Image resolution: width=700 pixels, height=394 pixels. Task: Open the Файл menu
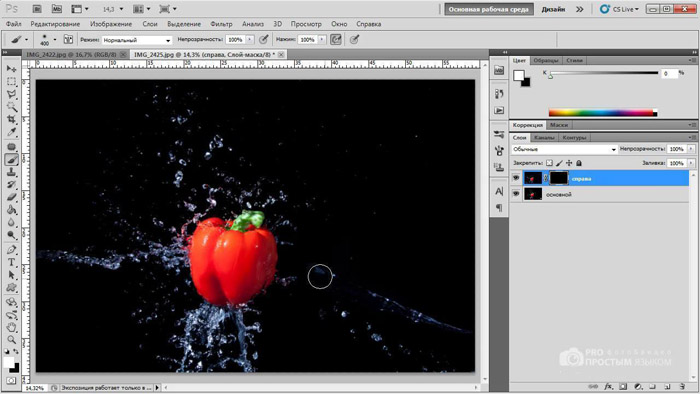click(13, 24)
